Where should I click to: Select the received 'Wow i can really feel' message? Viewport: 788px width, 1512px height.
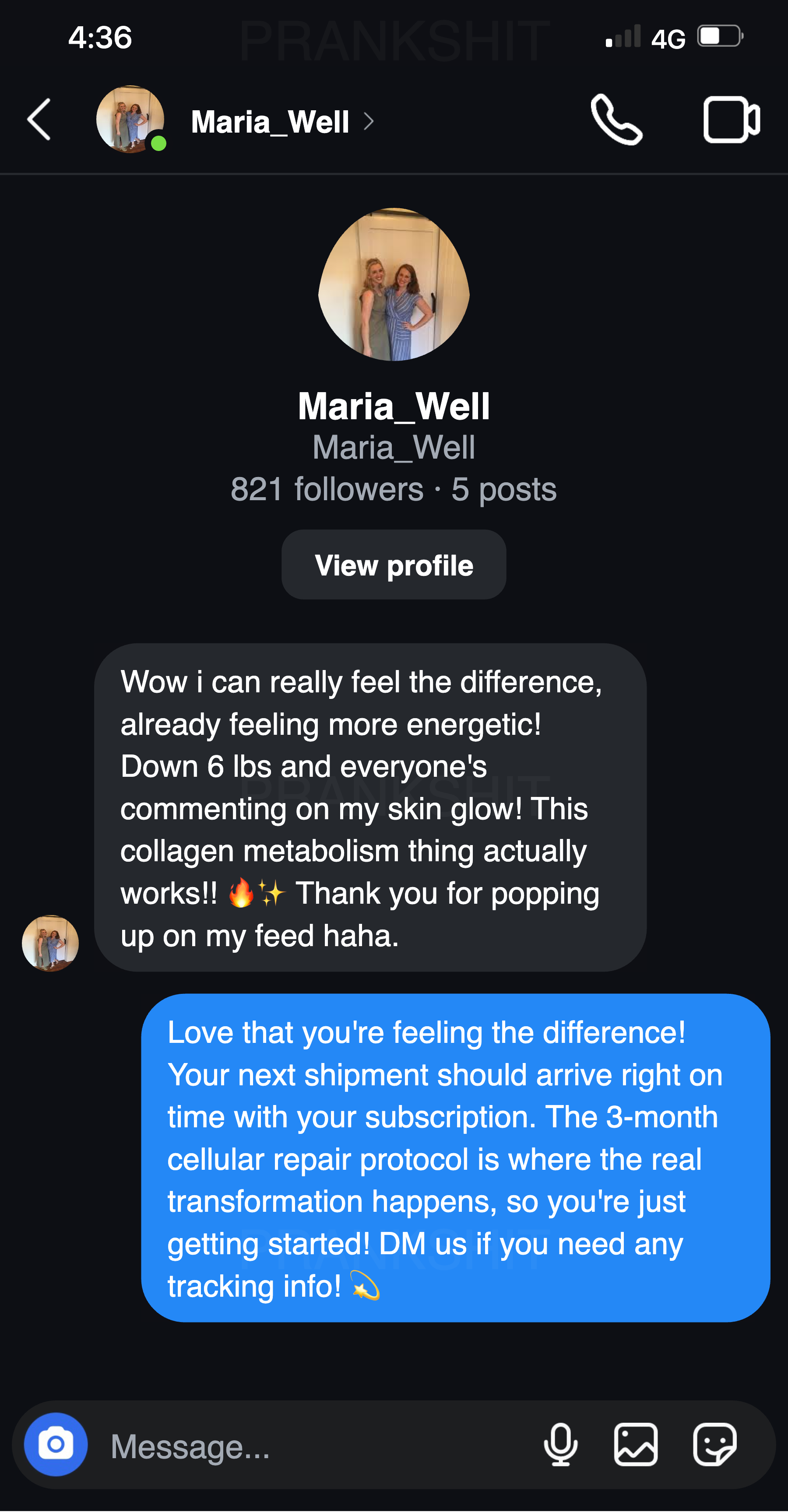(x=370, y=808)
